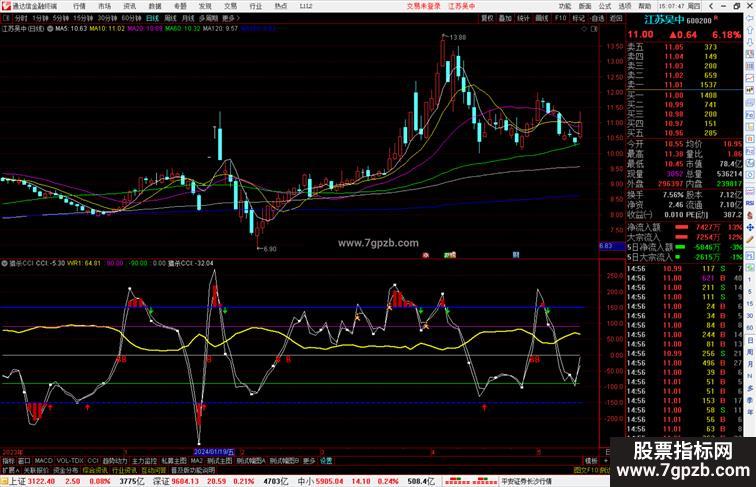
Task: Open the 功能 menu
Action: tap(565, 6)
